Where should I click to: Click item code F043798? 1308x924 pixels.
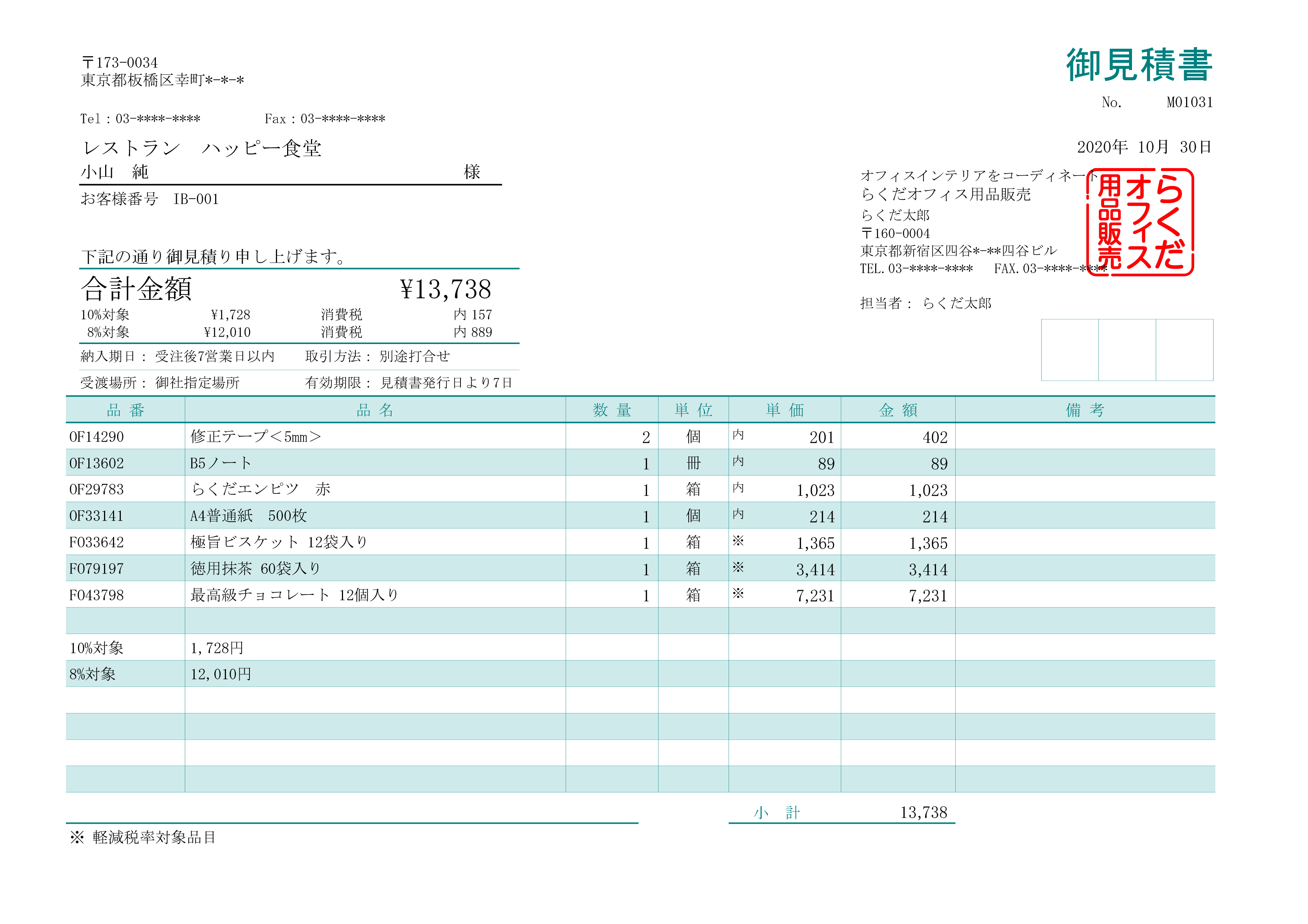pos(96,596)
